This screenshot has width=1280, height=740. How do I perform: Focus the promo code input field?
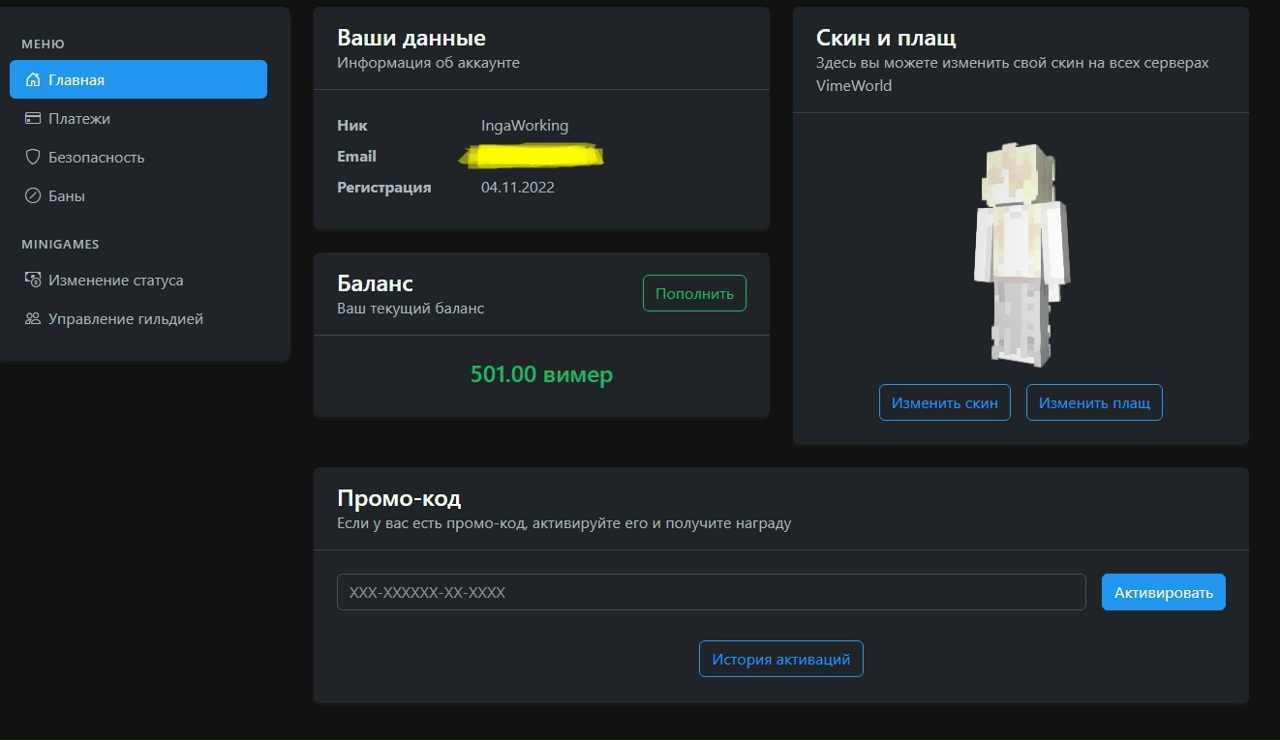point(710,592)
